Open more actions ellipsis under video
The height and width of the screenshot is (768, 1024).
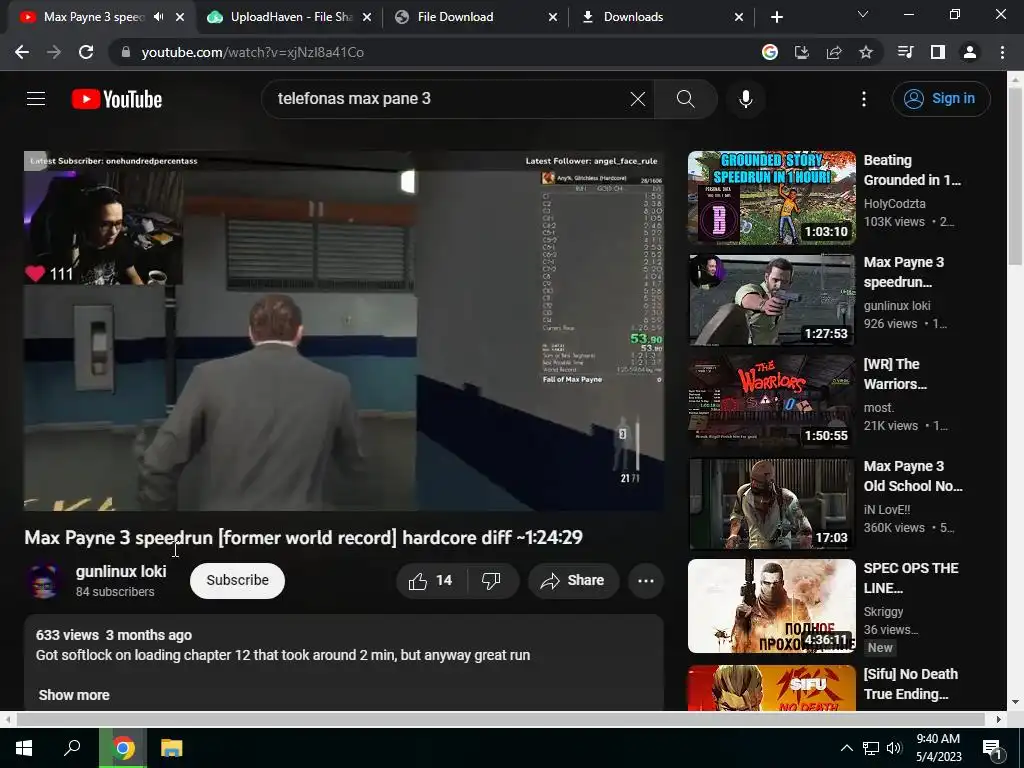click(646, 581)
